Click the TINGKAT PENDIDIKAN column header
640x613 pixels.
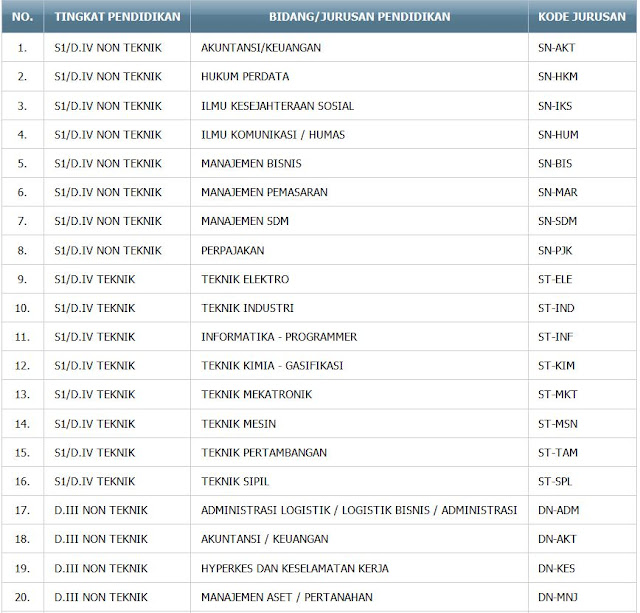click(x=117, y=17)
